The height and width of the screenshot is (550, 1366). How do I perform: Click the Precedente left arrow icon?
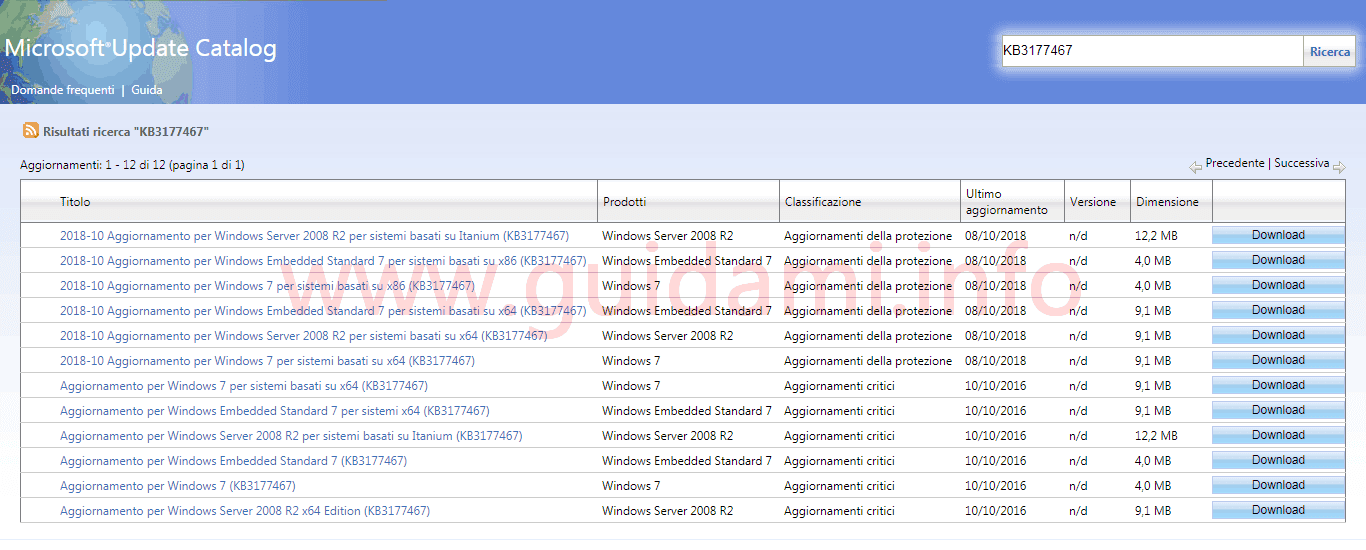1195,167
